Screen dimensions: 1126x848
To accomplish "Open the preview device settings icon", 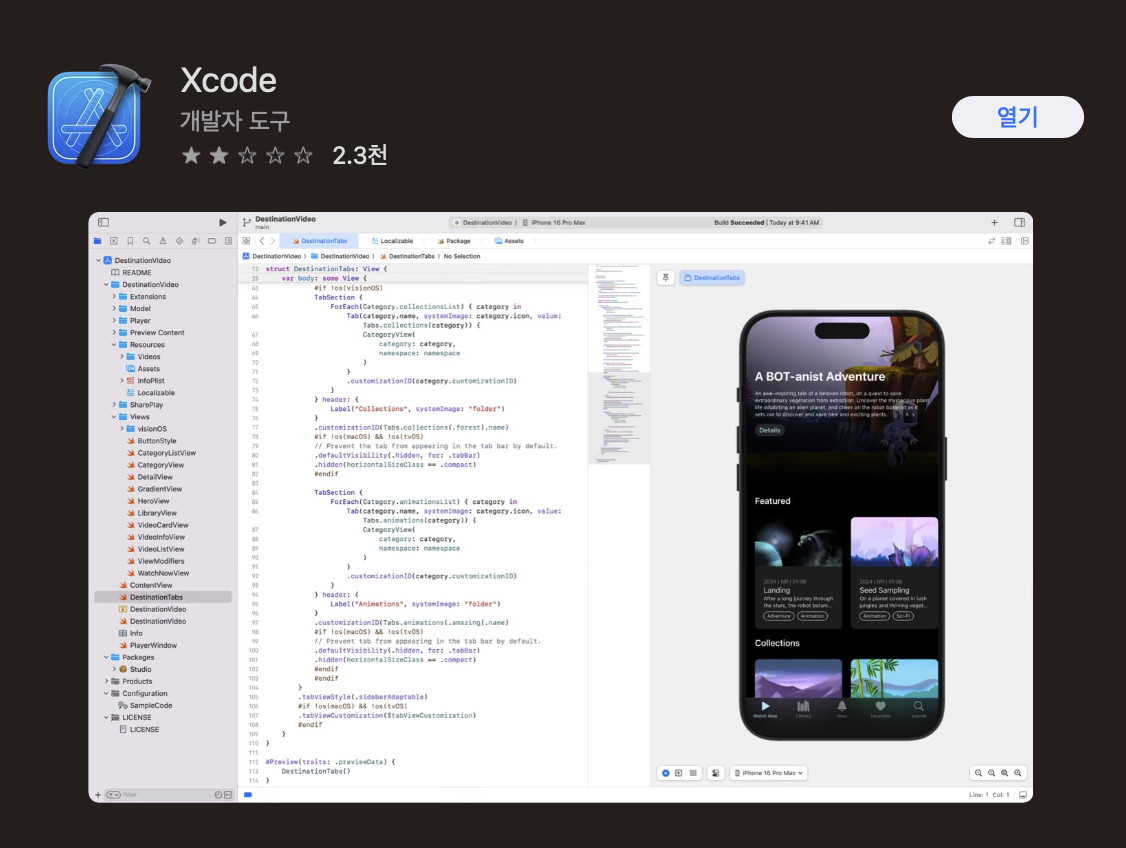I will (x=715, y=773).
